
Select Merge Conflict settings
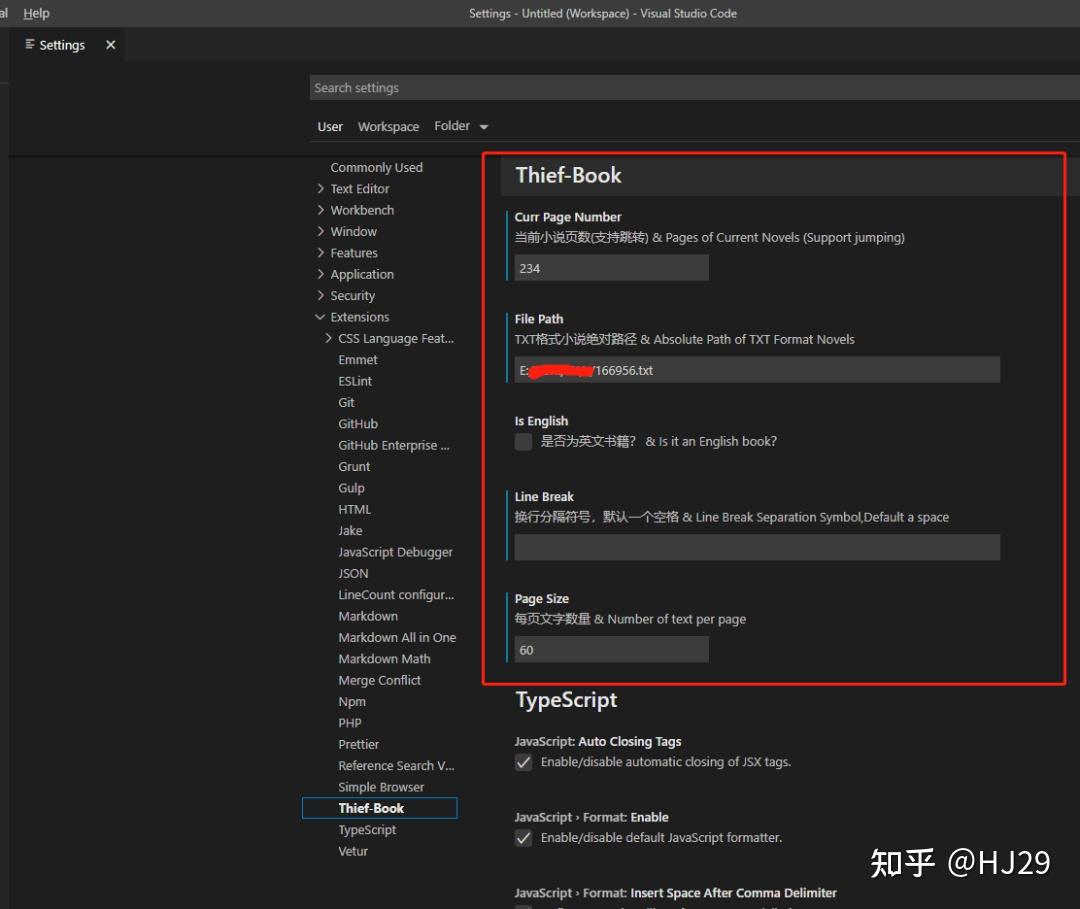[380, 680]
